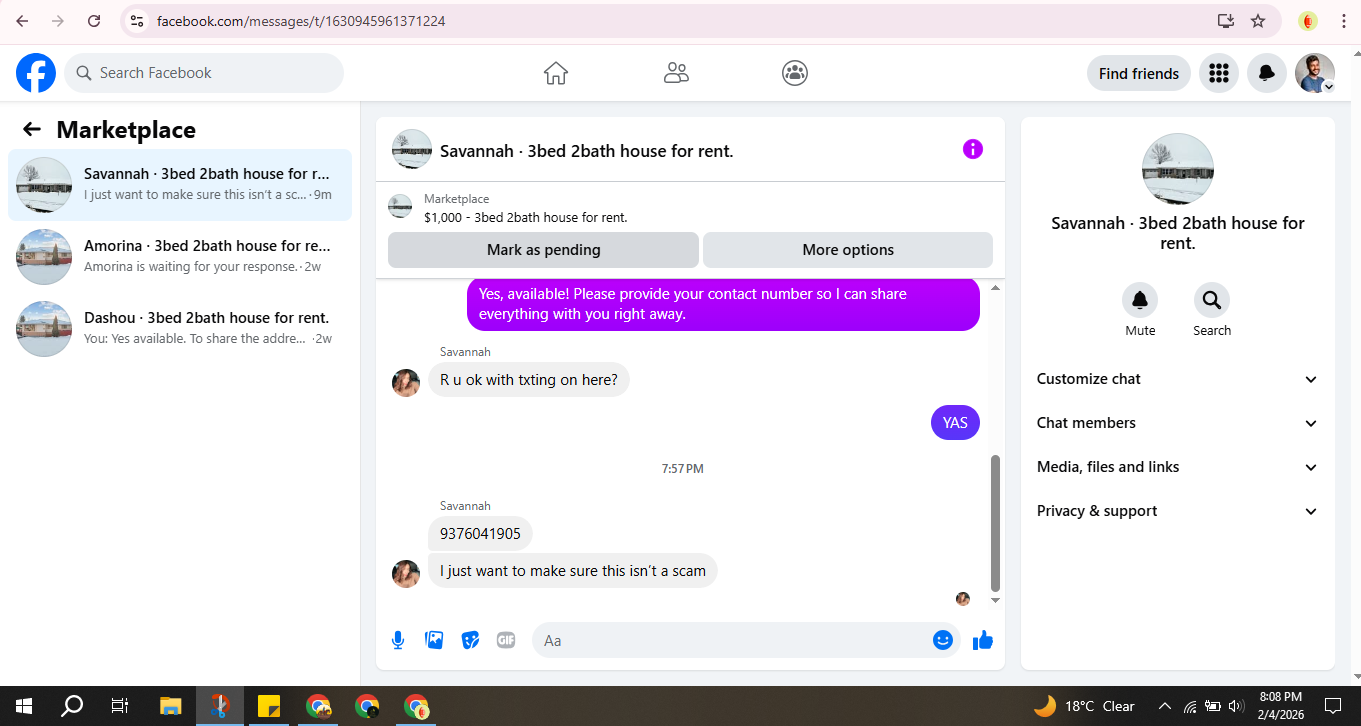The height and width of the screenshot is (726, 1361).
Task: Expand Media, files and links section
Action: point(1178,467)
